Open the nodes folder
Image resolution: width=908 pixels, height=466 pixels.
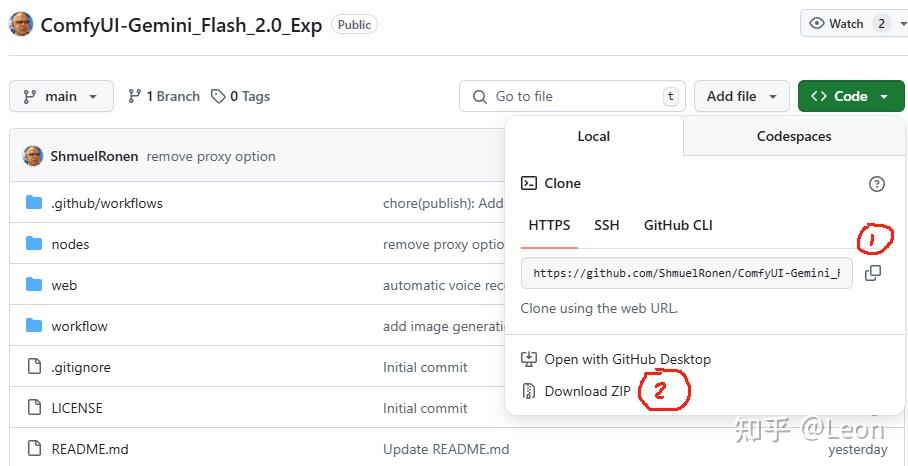tap(70, 244)
